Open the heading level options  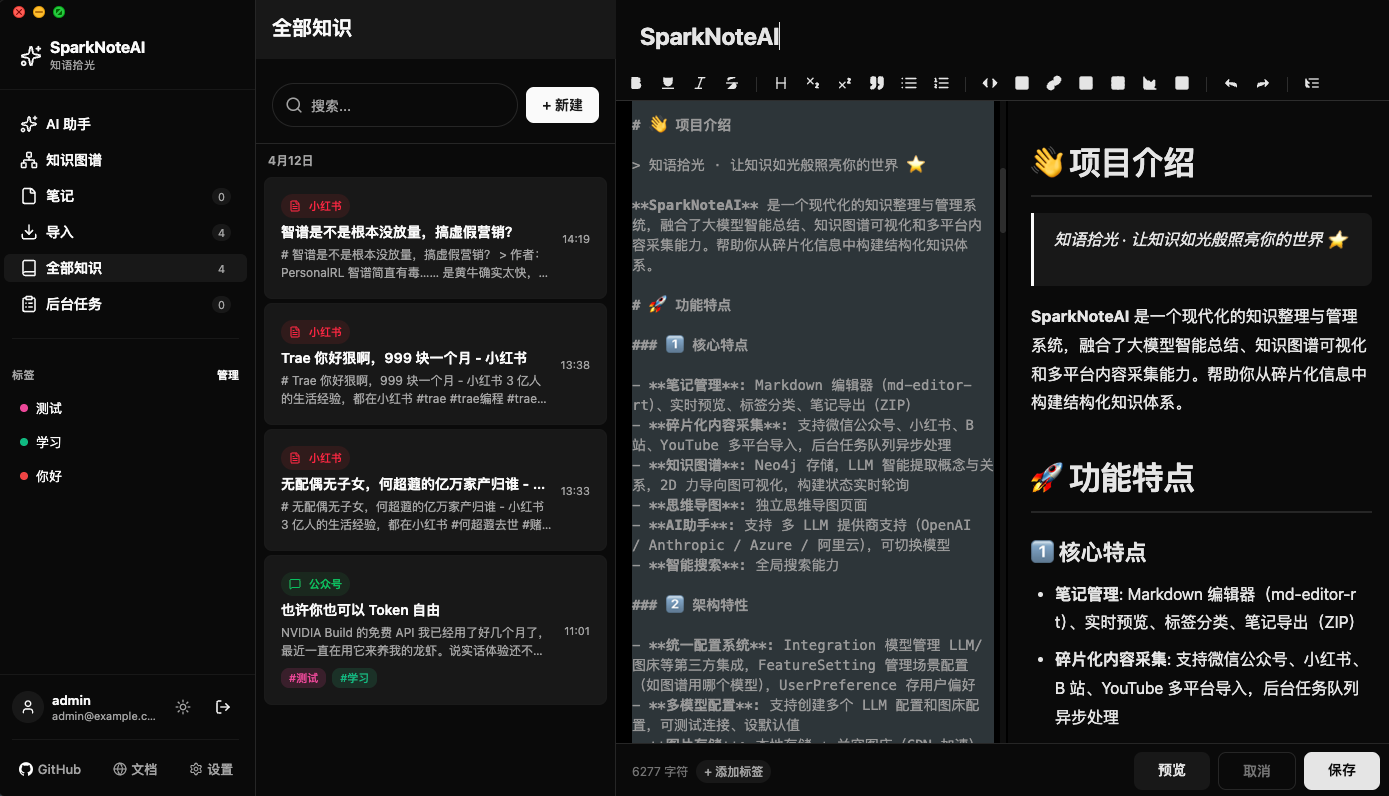[x=781, y=83]
